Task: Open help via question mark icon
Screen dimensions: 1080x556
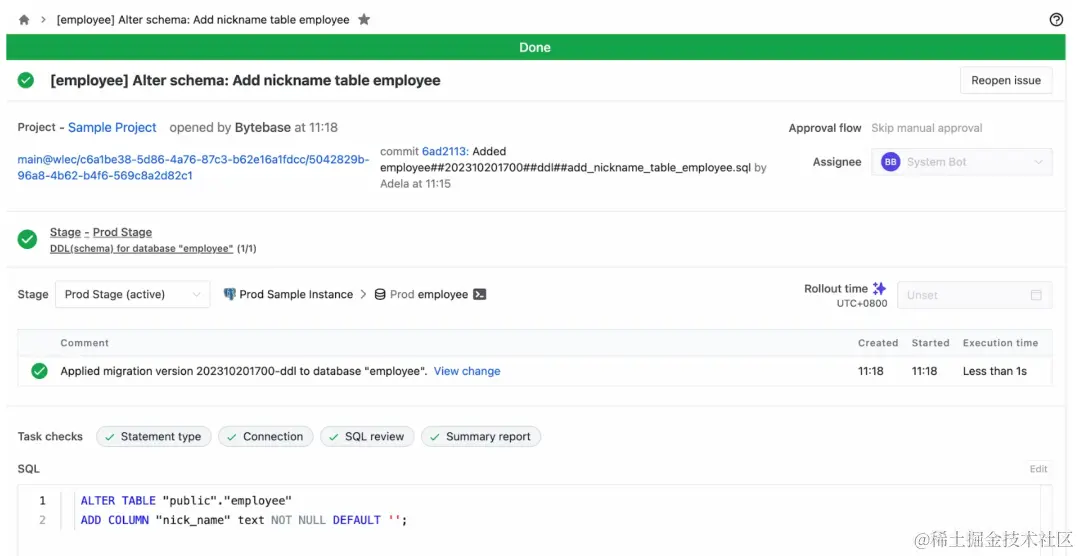Action: coord(1056,19)
